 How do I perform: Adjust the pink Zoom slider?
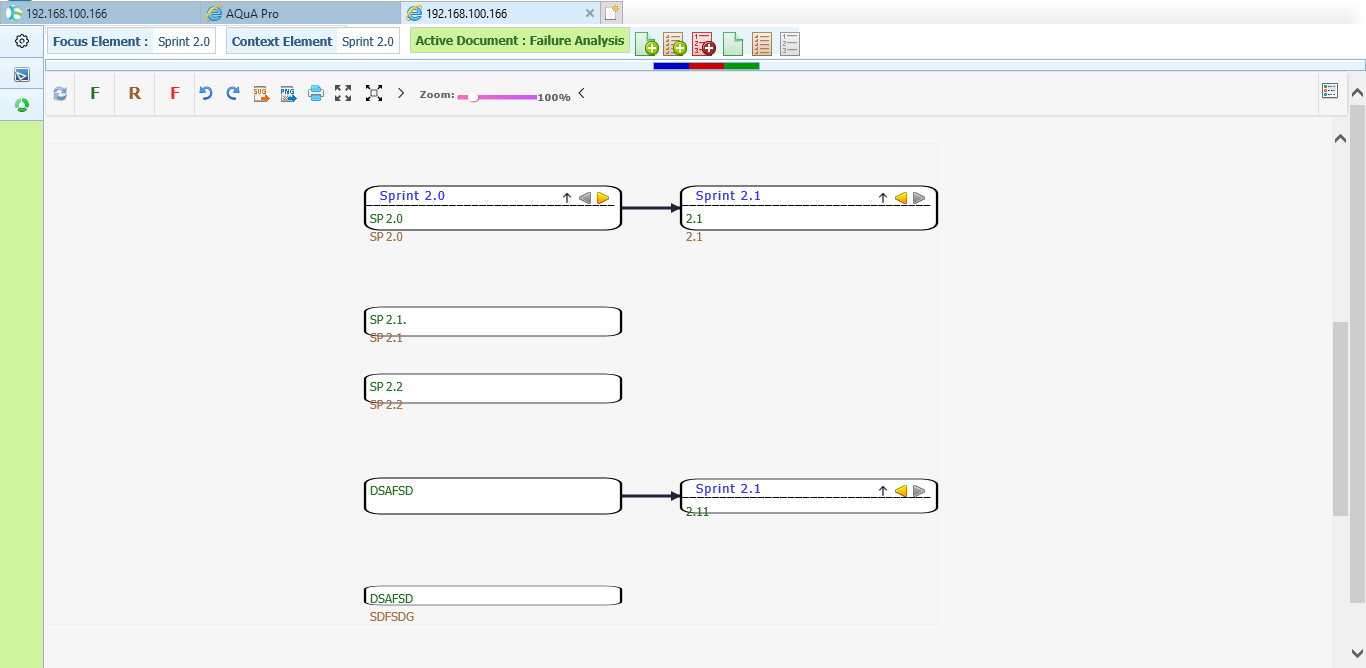pos(497,97)
